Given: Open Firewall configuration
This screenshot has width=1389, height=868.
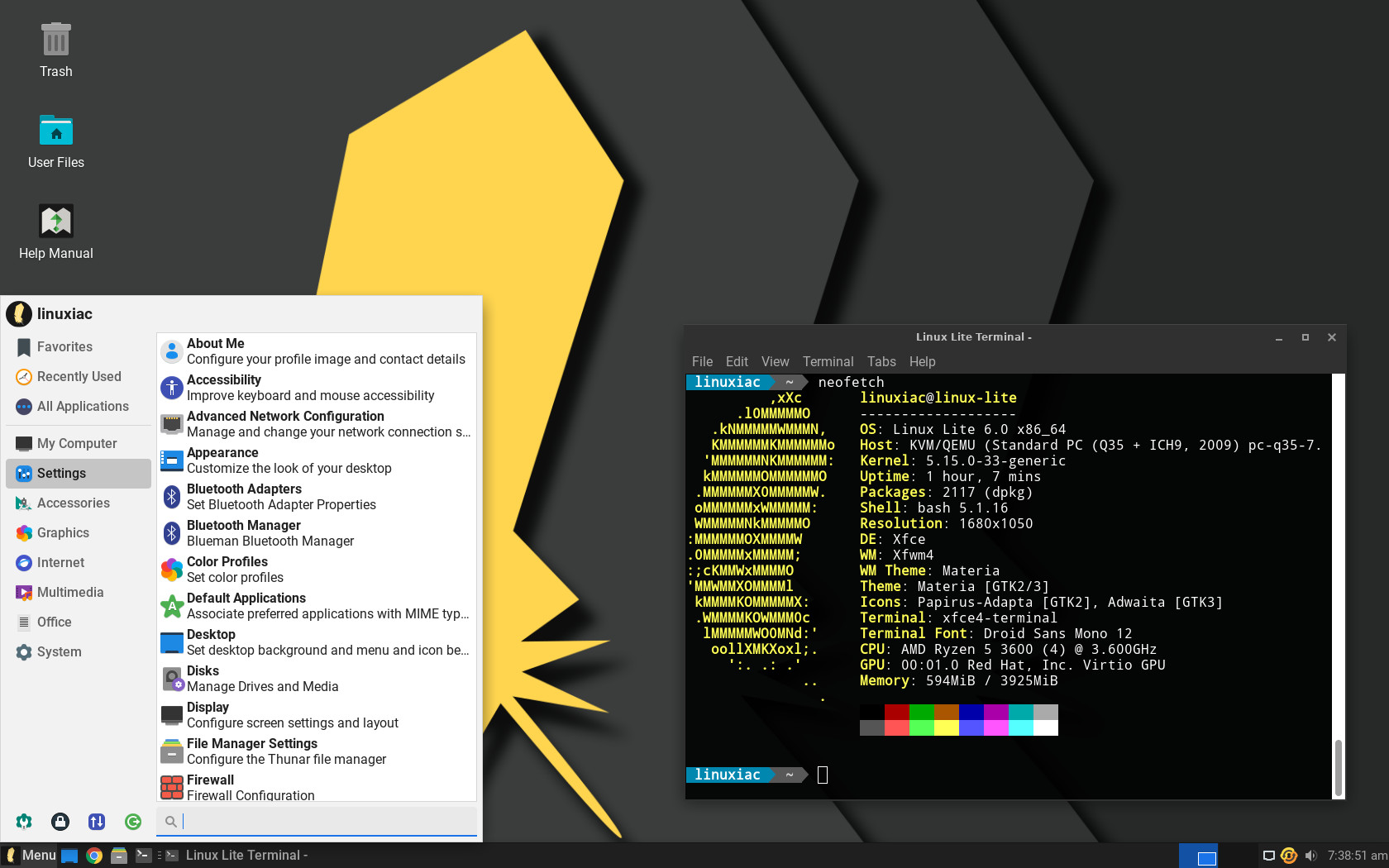Looking at the screenshot, I should [317, 787].
